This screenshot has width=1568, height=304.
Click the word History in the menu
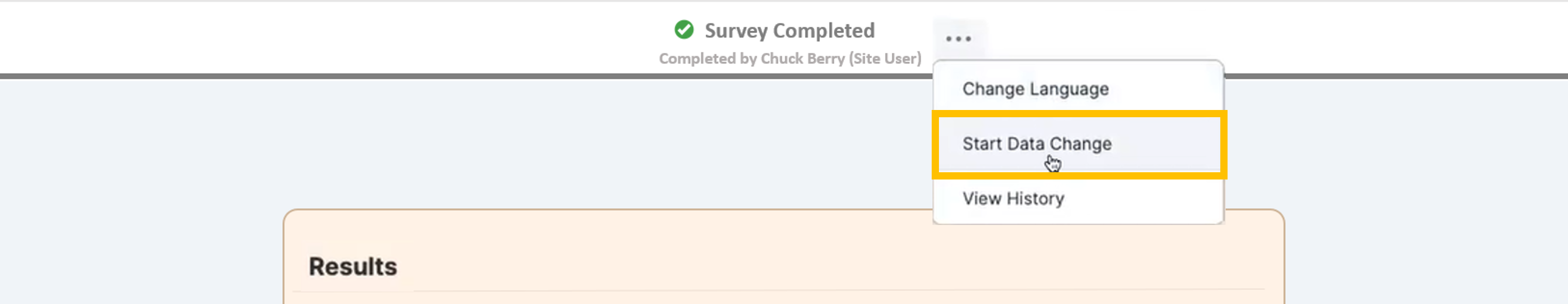click(1035, 199)
